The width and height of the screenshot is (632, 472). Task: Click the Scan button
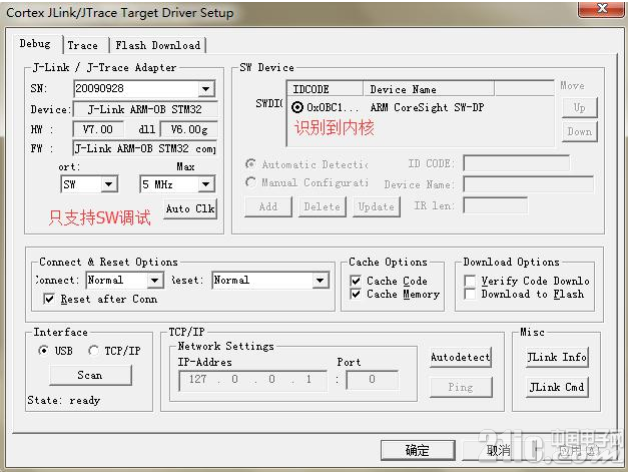(x=90, y=375)
